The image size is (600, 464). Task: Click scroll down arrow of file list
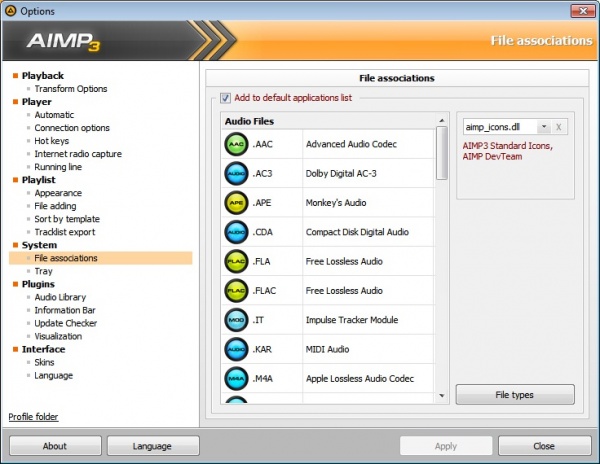442,396
